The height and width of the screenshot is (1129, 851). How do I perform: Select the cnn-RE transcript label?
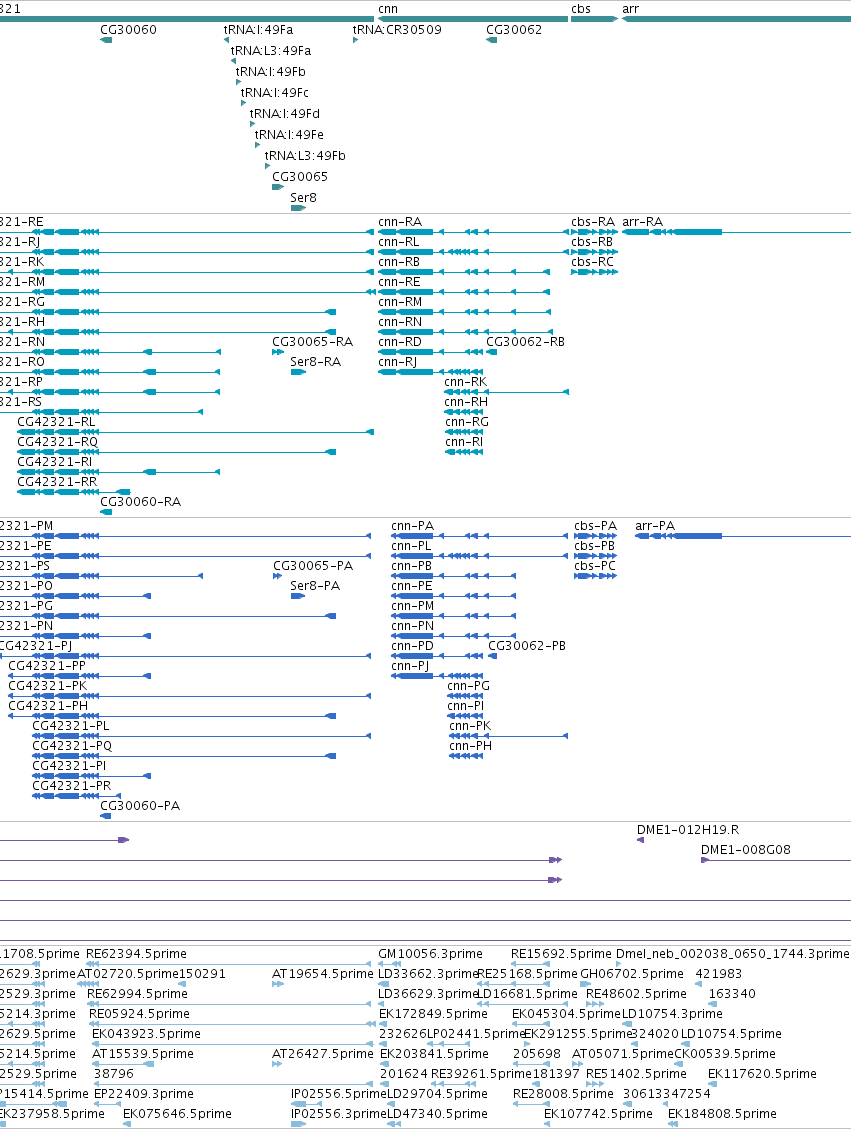399,282
